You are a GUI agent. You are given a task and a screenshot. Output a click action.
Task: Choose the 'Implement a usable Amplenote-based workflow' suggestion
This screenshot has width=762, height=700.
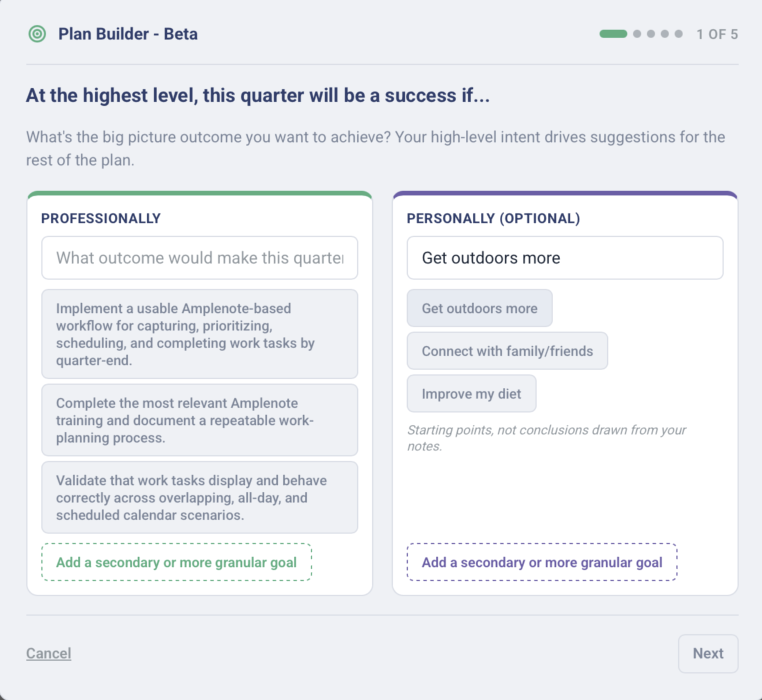click(200, 334)
